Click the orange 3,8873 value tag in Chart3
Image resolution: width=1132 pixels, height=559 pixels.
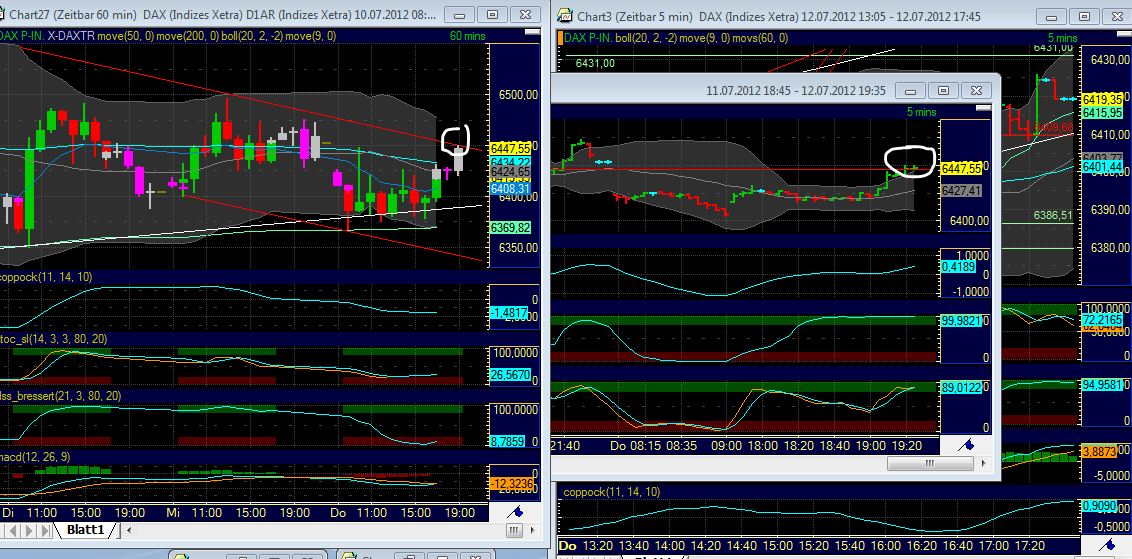(x=1102, y=450)
